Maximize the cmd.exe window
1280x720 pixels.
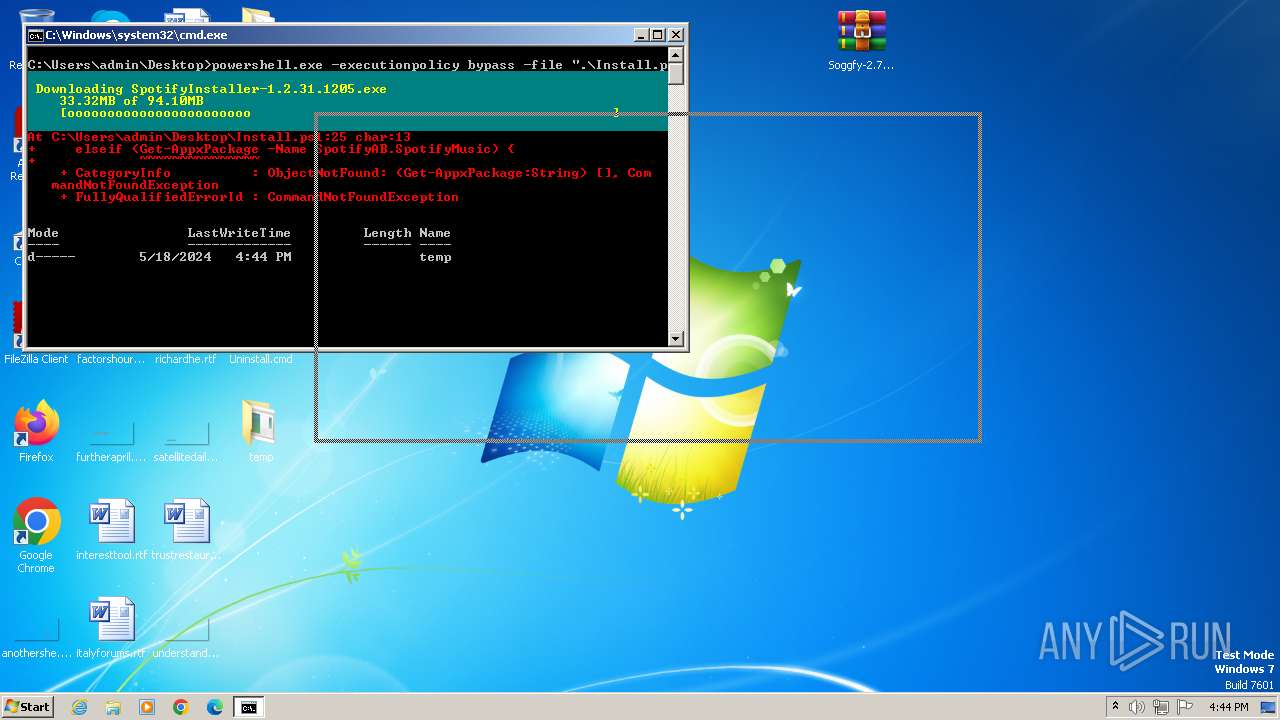(x=657, y=35)
